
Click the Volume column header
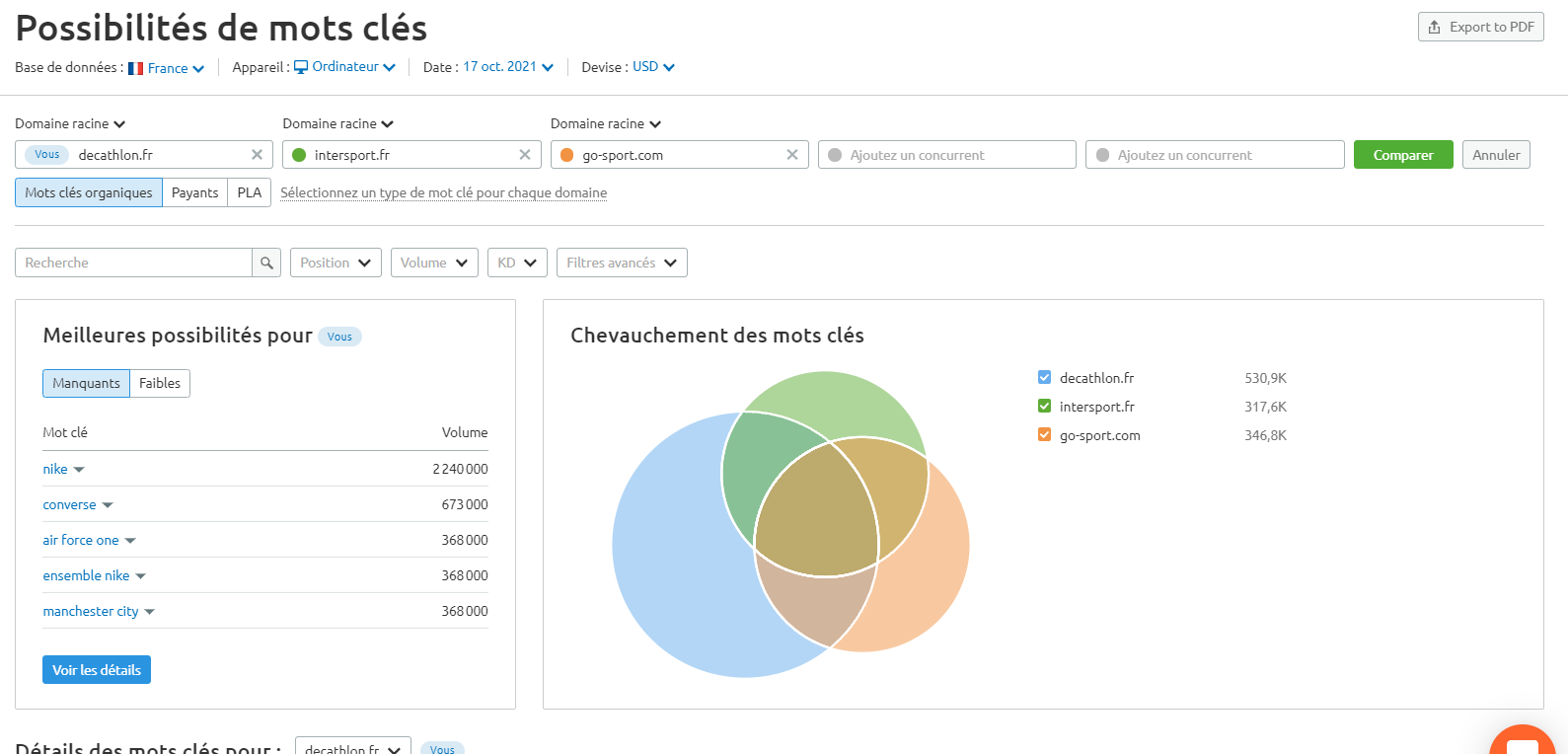click(x=465, y=432)
